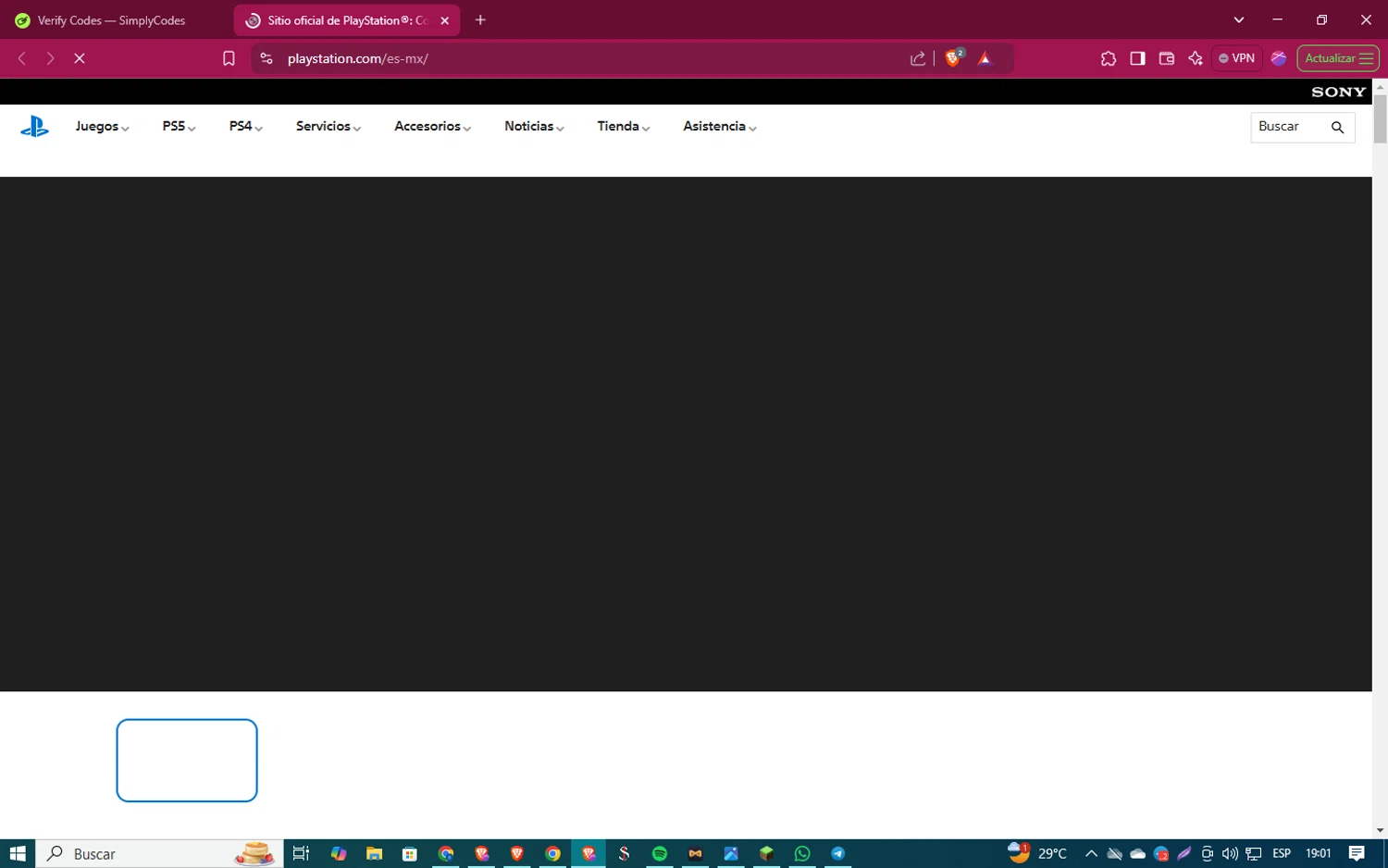Open the extensions puzzle icon

pyautogui.click(x=1109, y=58)
